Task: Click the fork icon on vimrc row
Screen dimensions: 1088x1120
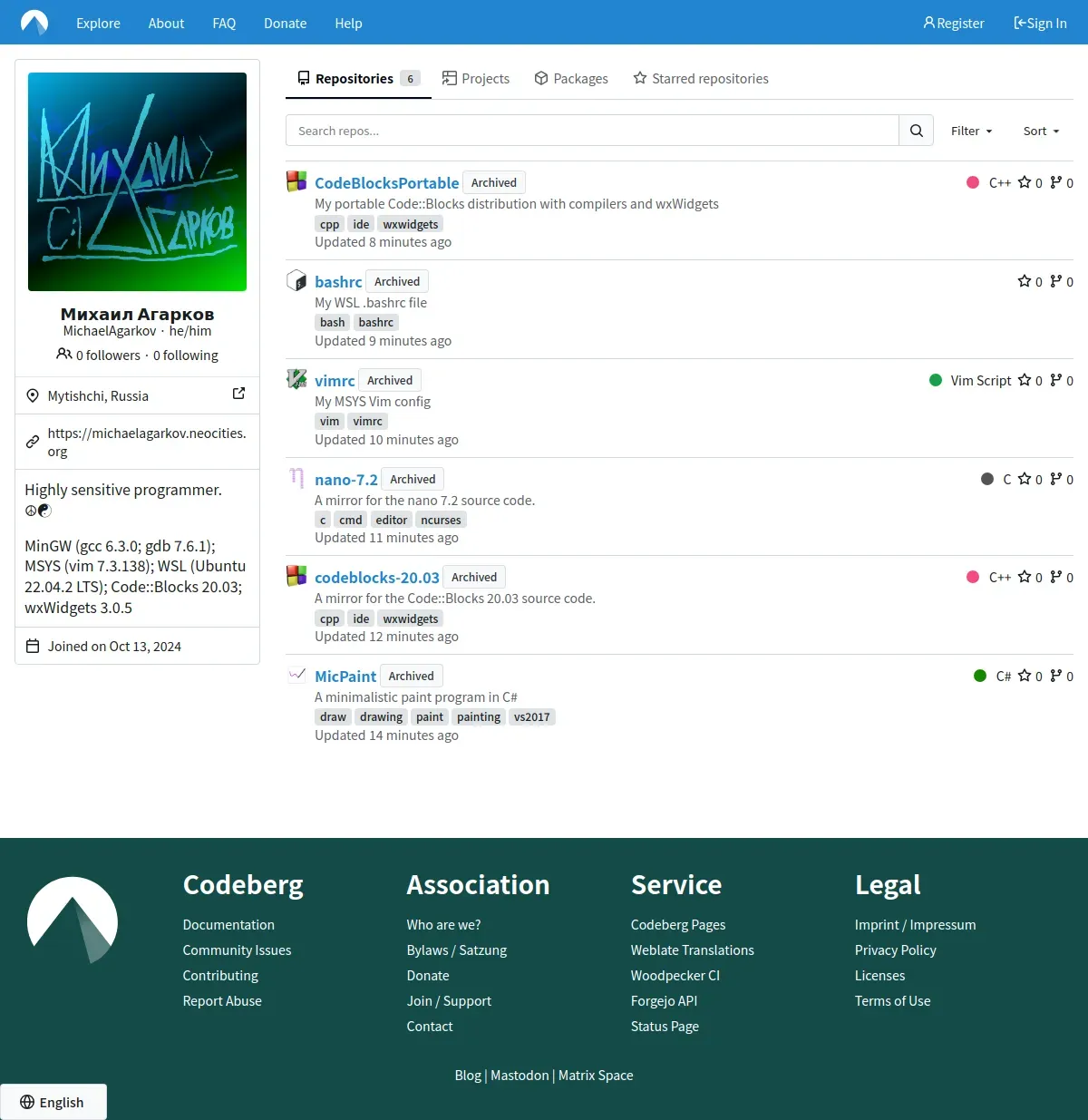Action: click(1056, 380)
